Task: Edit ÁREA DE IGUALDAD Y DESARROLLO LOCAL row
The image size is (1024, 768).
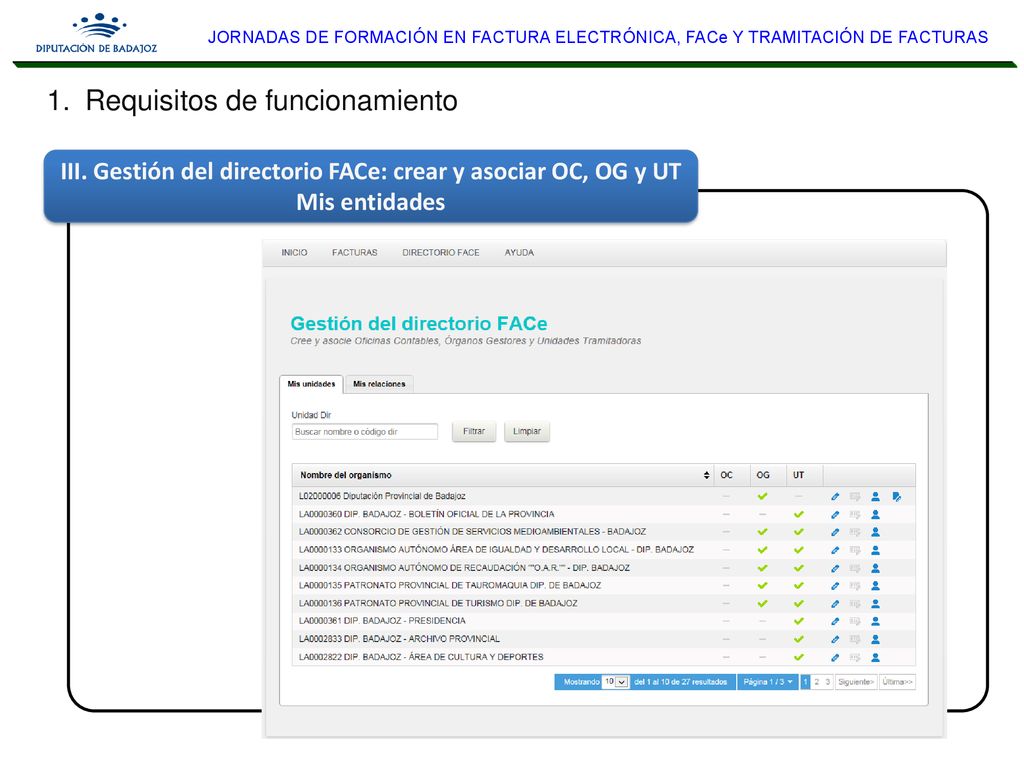Action: point(835,551)
